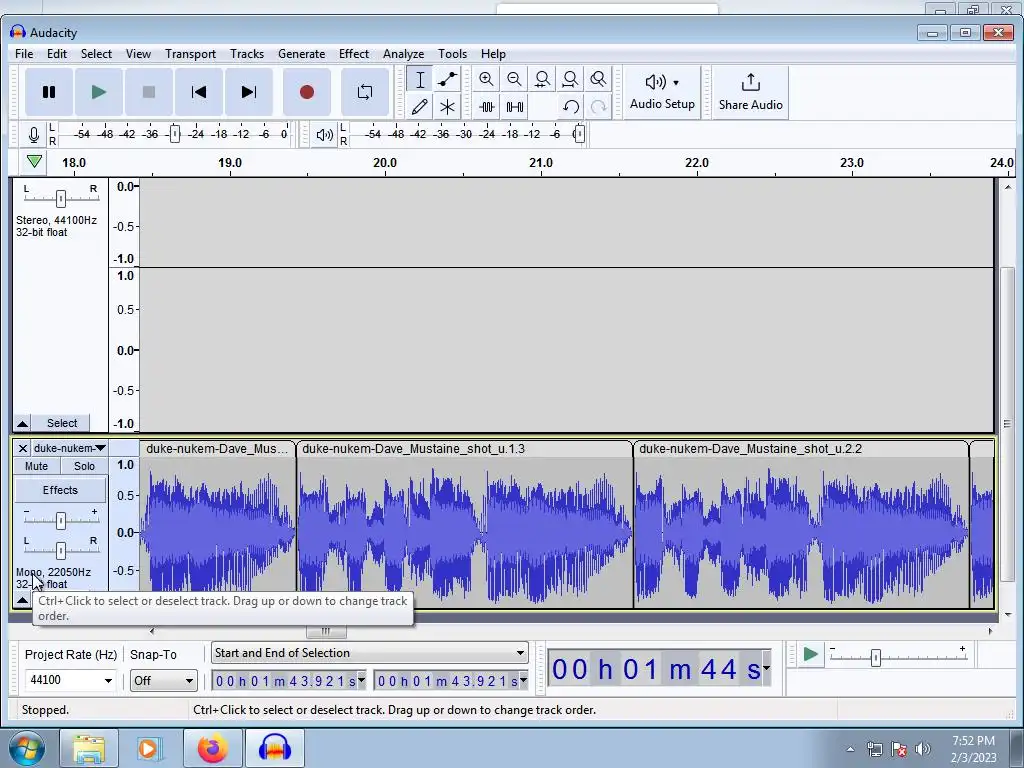
Task: Open Start and End of Selection dropdown
Action: [x=370, y=653]
